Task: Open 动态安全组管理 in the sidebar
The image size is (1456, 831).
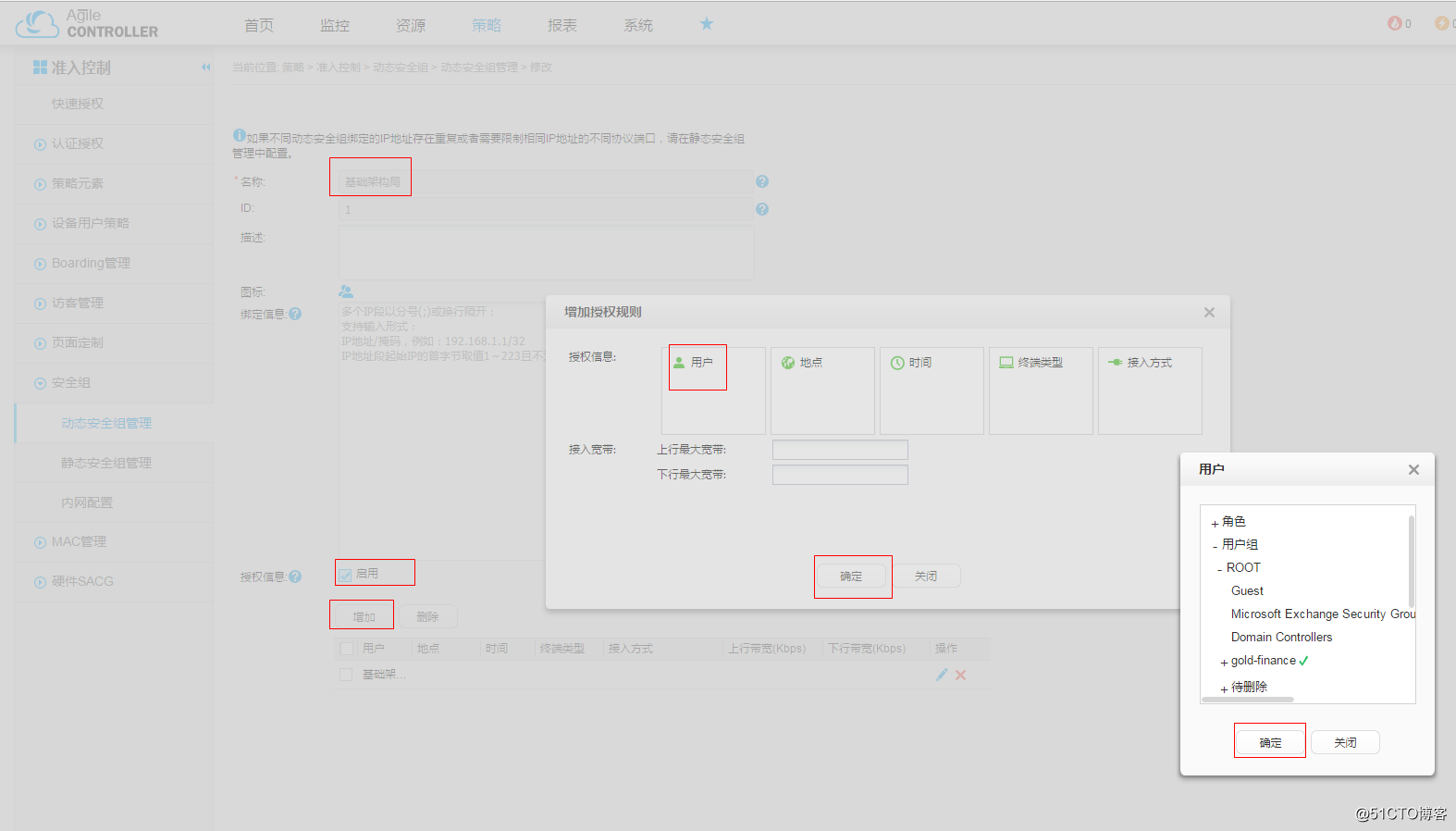Action: [106, 423]
